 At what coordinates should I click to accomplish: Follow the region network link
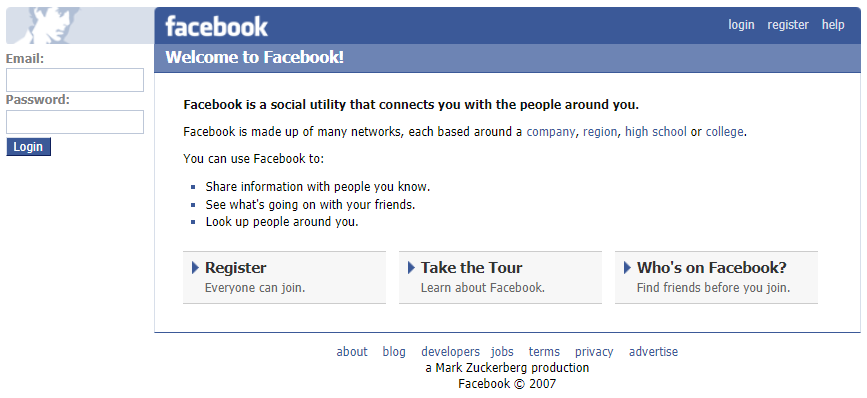point(599,132)
